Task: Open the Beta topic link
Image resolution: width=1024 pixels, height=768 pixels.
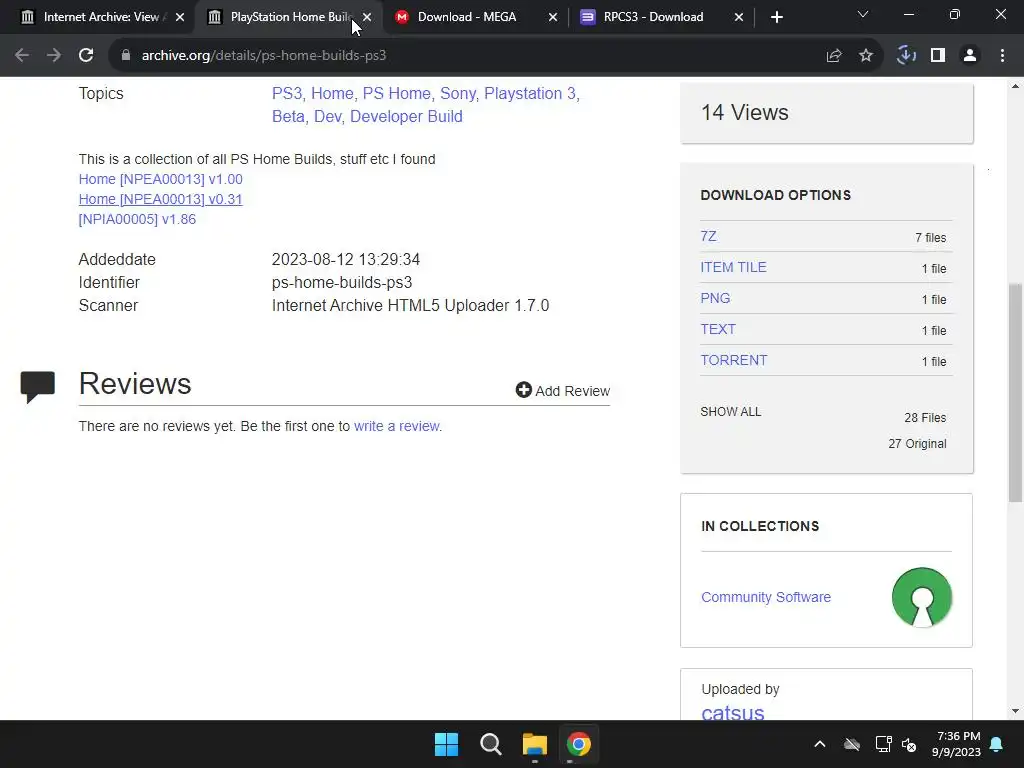Action: tap(288, 116)
